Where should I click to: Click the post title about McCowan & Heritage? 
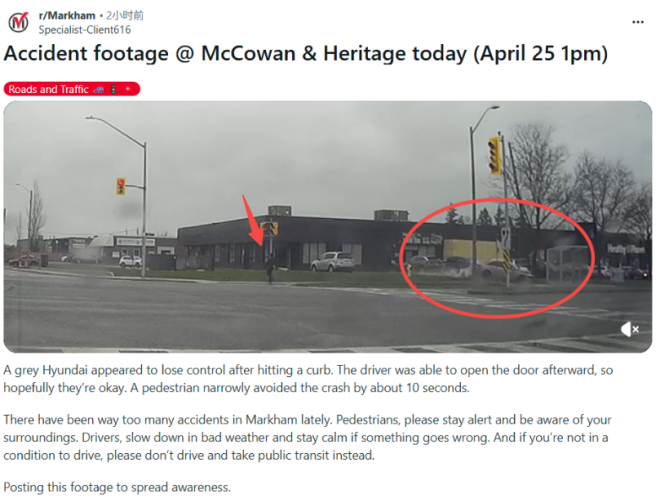306,54
